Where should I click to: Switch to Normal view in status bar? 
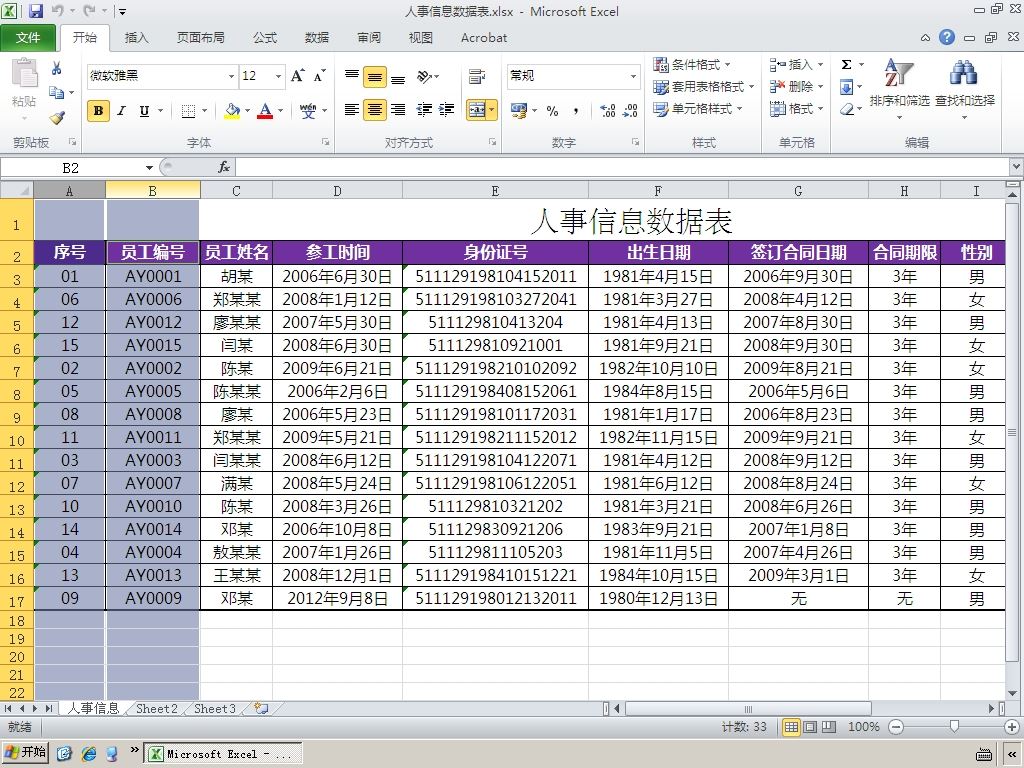pos(791,727)
